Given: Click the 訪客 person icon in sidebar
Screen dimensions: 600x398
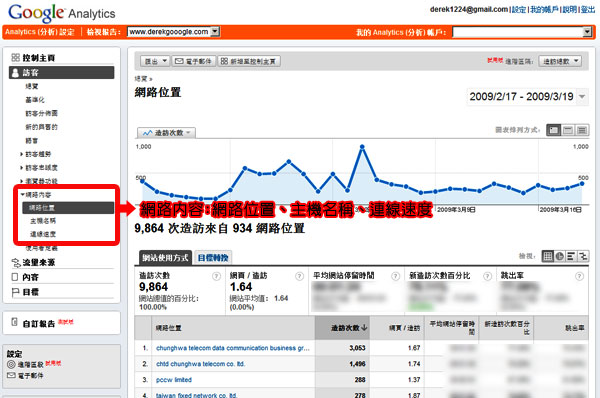Looking at the screenshot, I should [x=15, y=73].
